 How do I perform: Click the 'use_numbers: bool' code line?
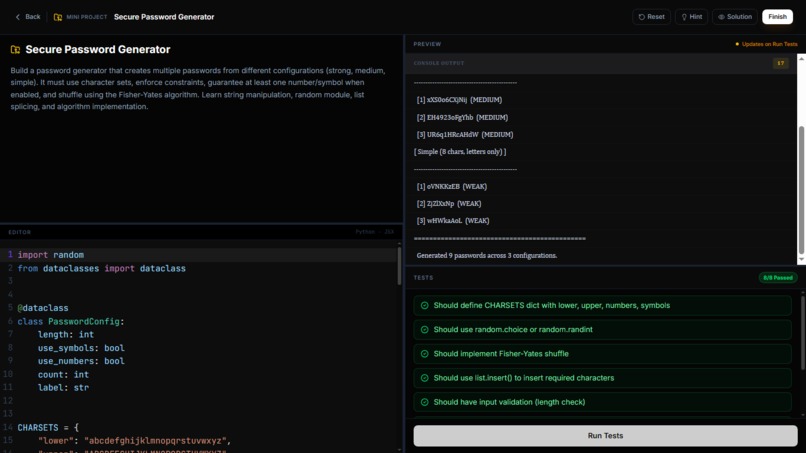(81, 361)
